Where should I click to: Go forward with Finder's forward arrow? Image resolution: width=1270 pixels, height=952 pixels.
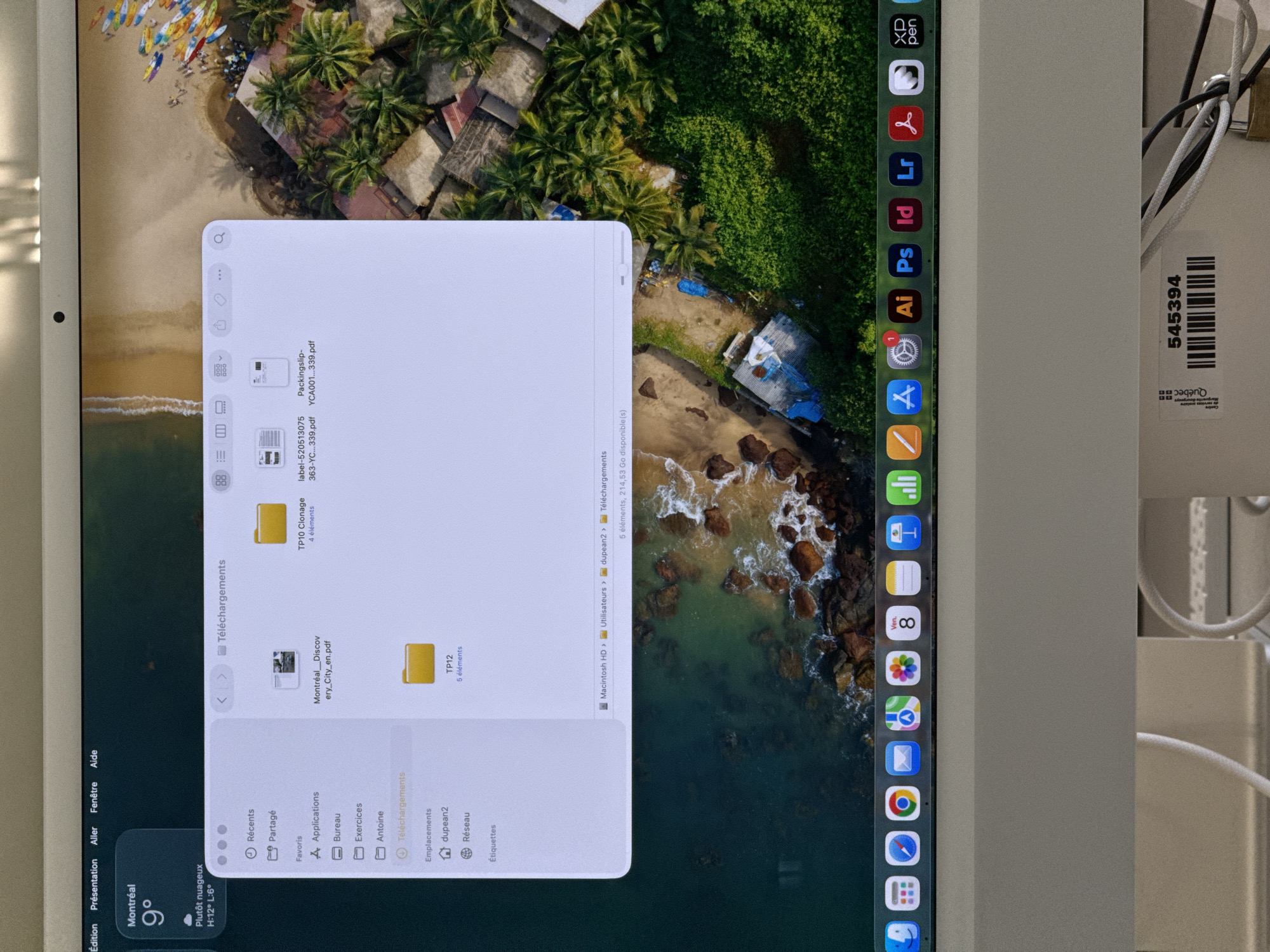[222, 677]
